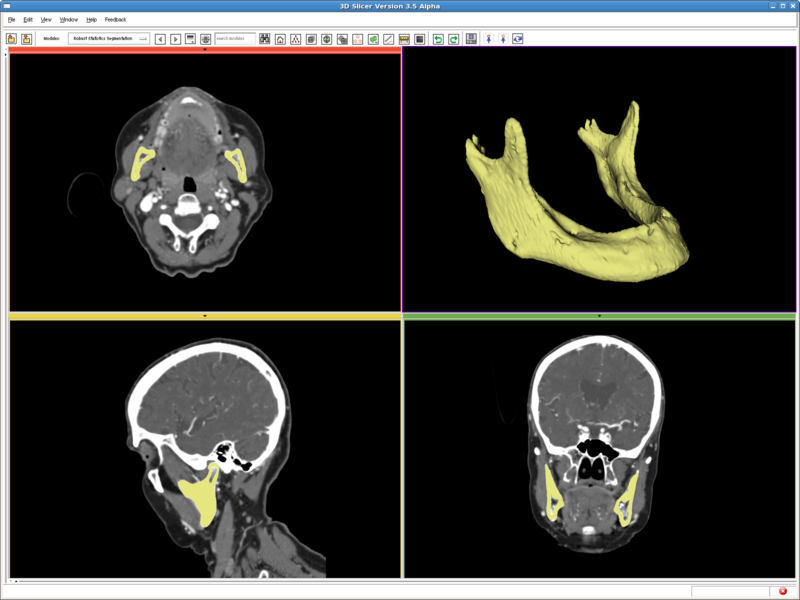The height and width of the screenshot is (600, 800).
Task: Click the Undo toolbar icon
Action: [x=438, y=37]
